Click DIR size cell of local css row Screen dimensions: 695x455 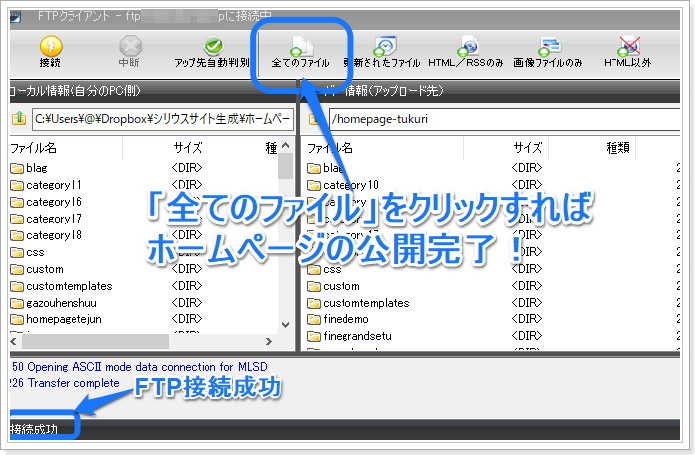coord(187,252)
